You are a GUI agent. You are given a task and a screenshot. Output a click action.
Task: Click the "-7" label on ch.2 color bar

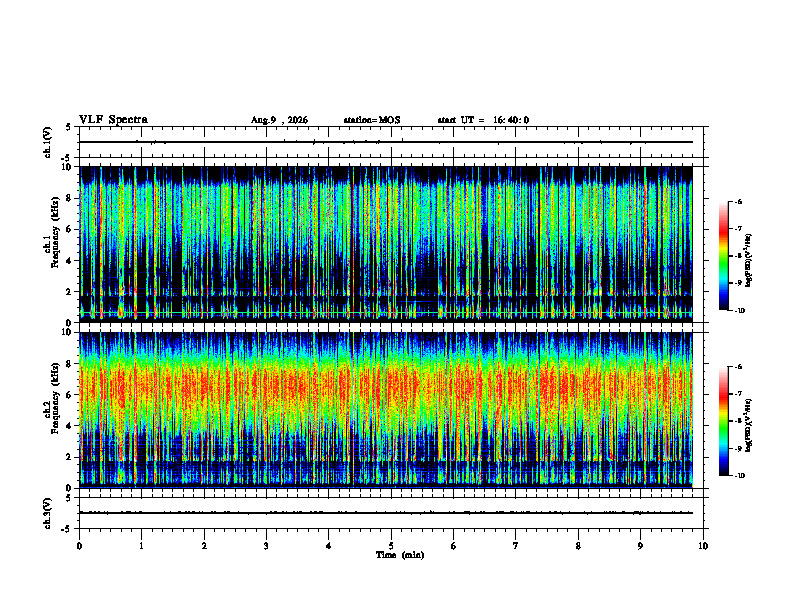[738, 394]
